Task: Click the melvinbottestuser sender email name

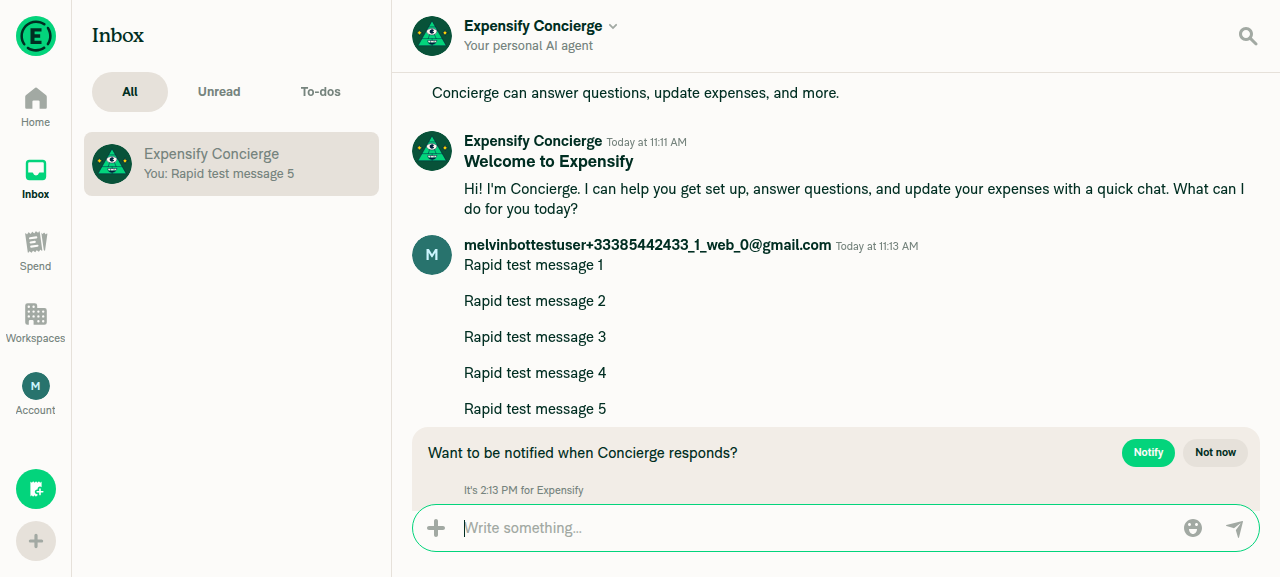Action: click(x=648, y=245)
